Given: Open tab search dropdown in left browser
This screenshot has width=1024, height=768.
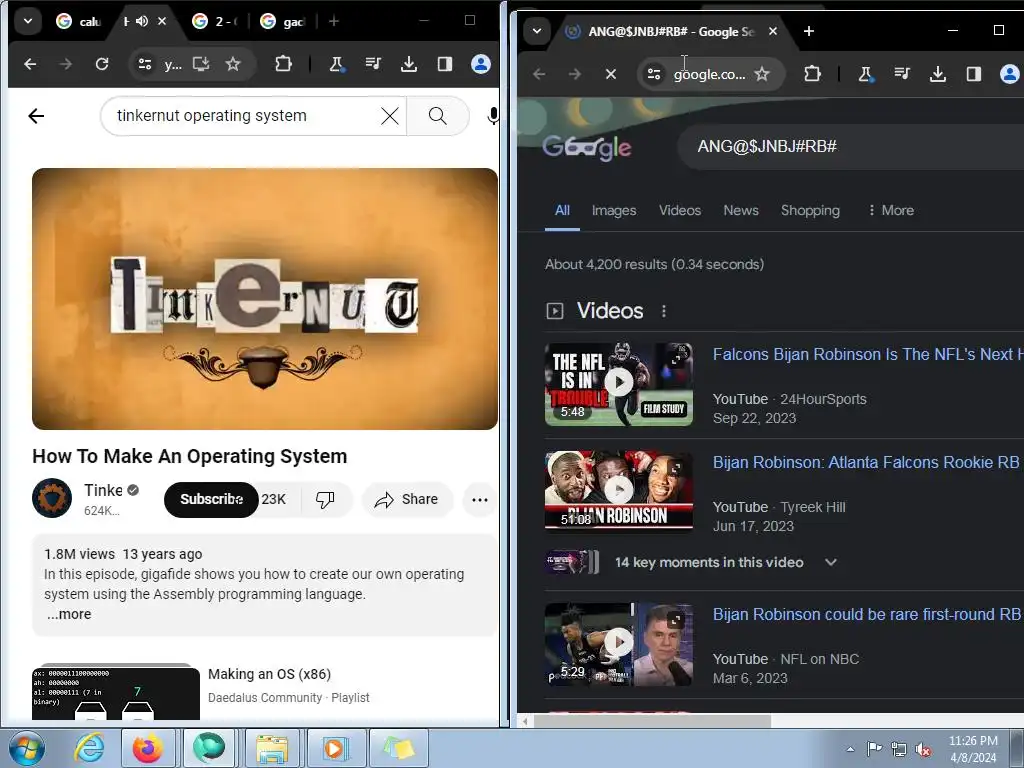Looking at the screenshot, I should point(27,21).
